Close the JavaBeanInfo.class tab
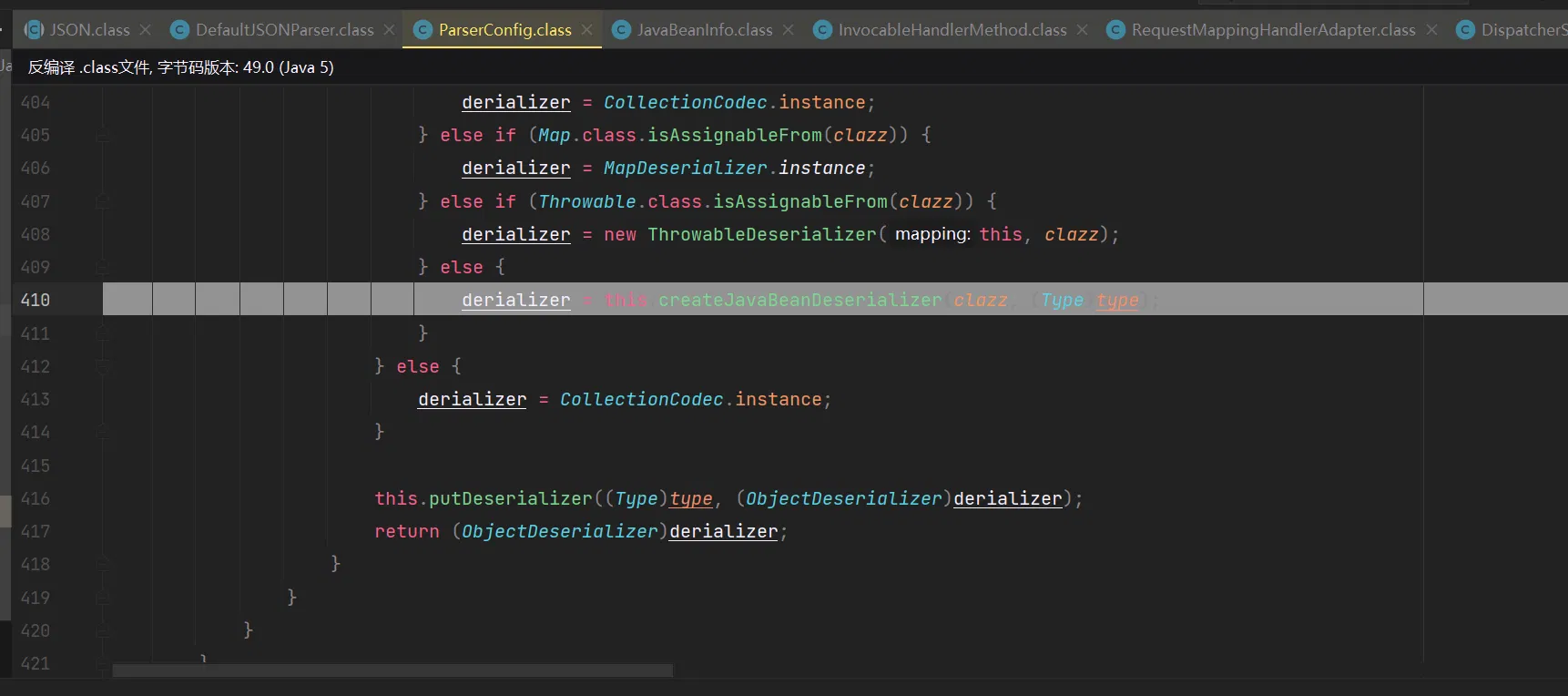1568x696 pixels. click(789, 30)
